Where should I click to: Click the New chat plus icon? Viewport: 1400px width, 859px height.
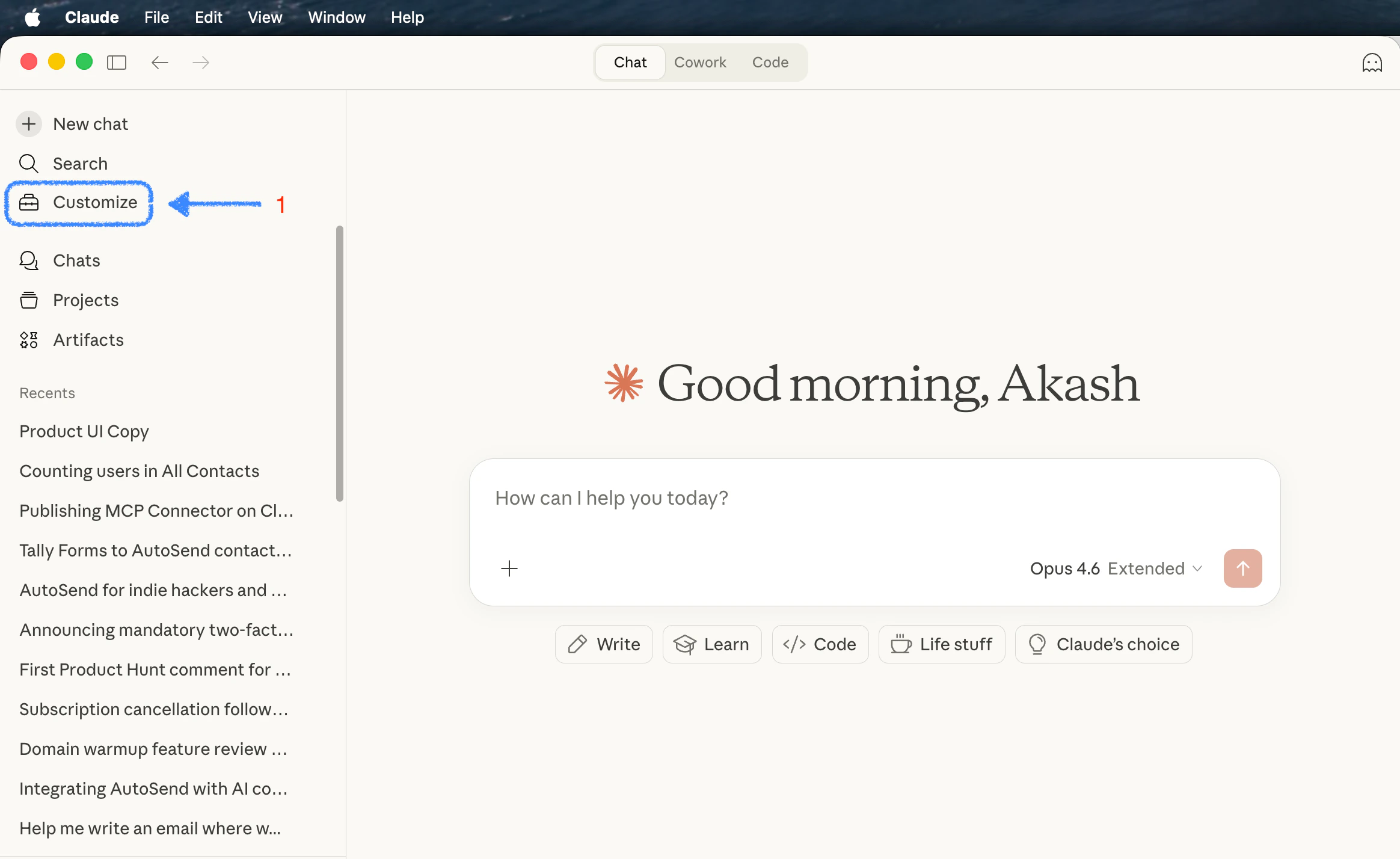click(x=29, y=124)
